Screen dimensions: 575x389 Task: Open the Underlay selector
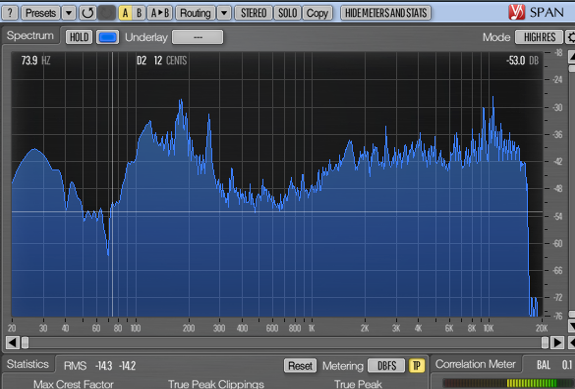[197, 37]
